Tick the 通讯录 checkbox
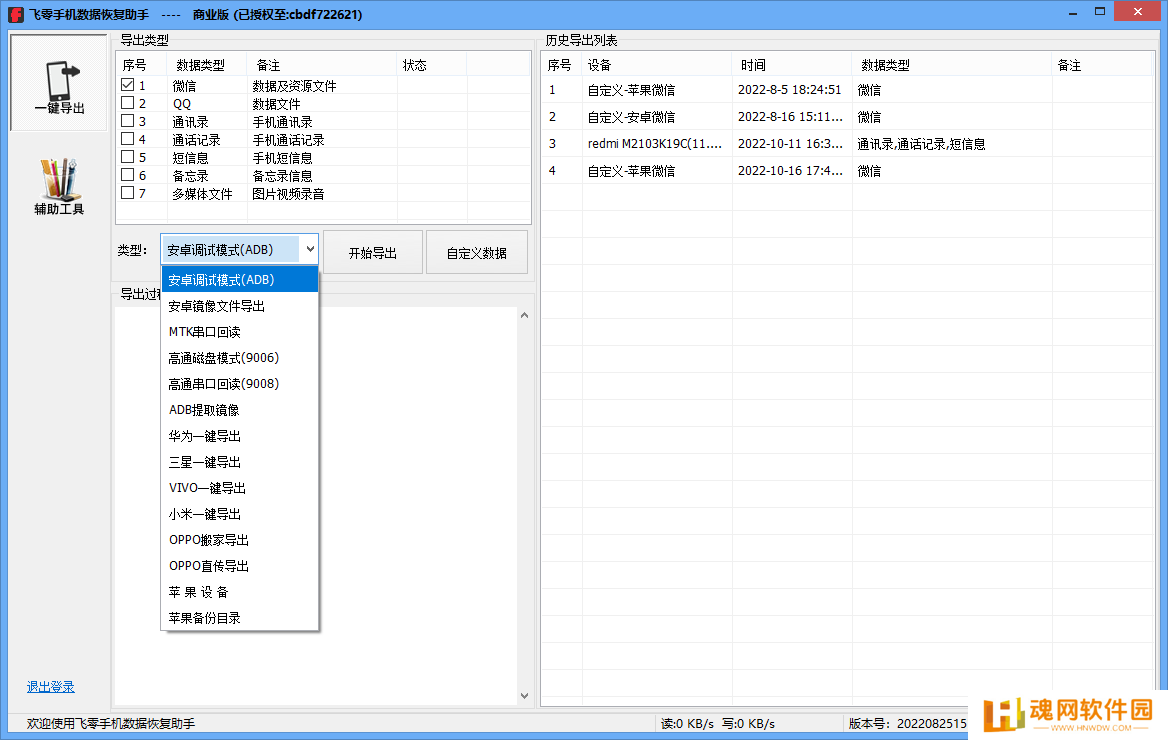1168x740 pixels. point(127,121)
